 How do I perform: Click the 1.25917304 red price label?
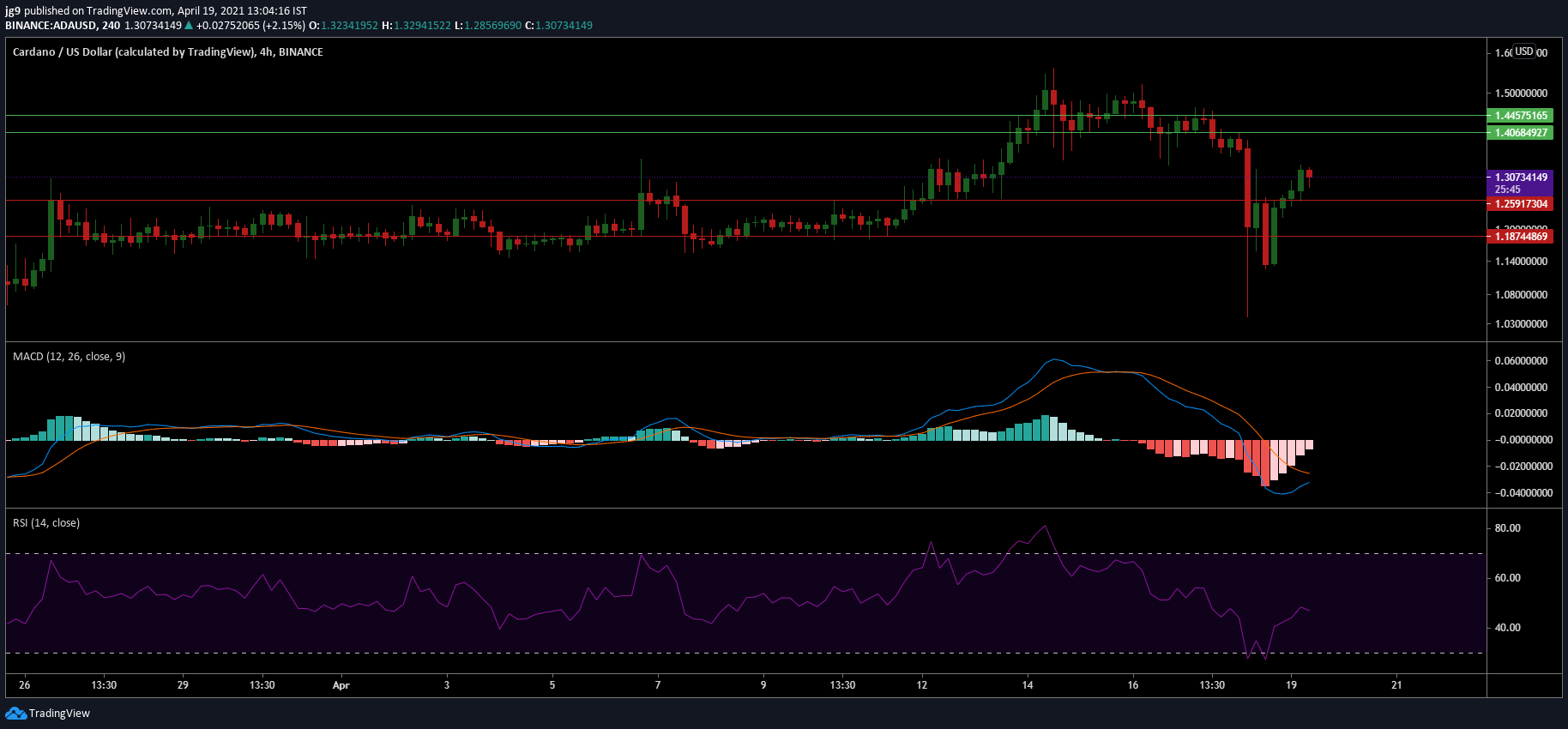1521,204
